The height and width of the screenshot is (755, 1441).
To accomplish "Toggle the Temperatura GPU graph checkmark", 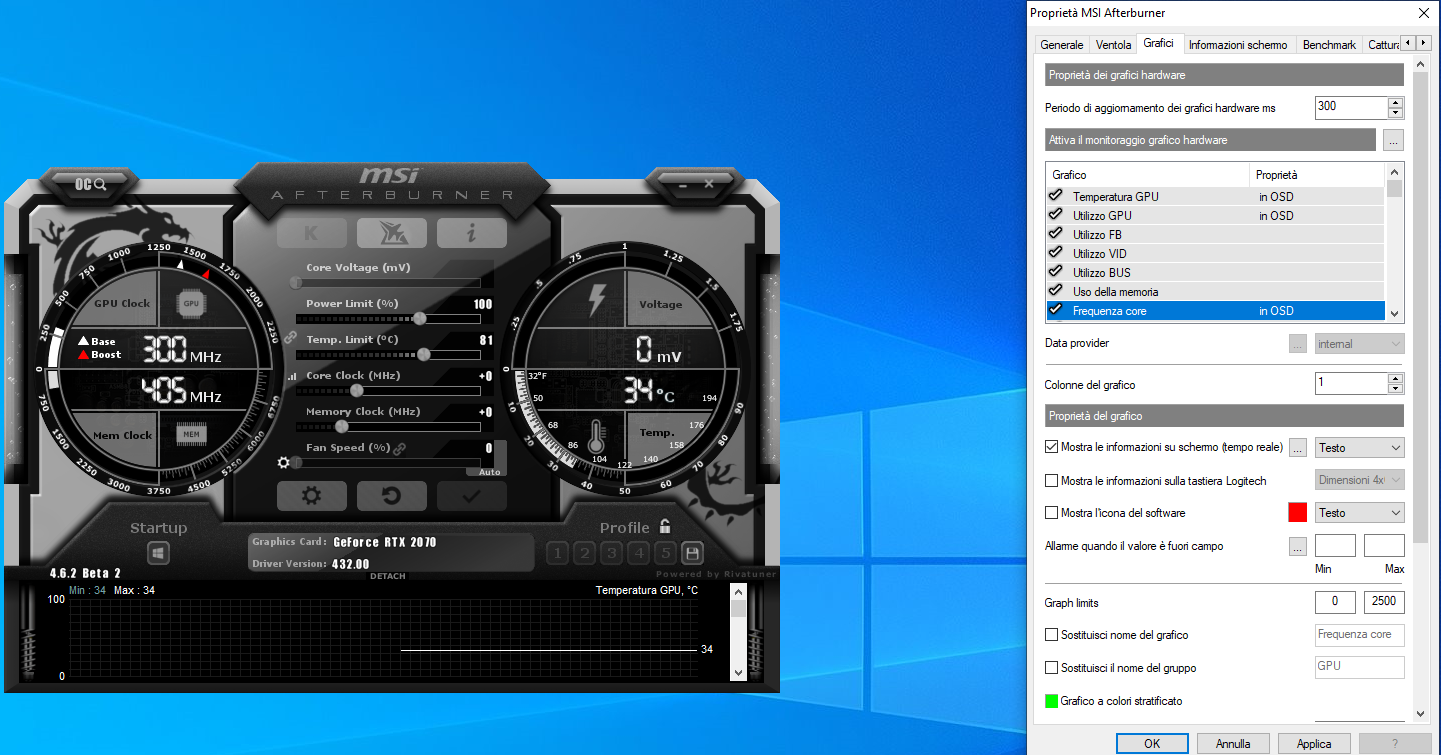I will (x=1055, y=196).
